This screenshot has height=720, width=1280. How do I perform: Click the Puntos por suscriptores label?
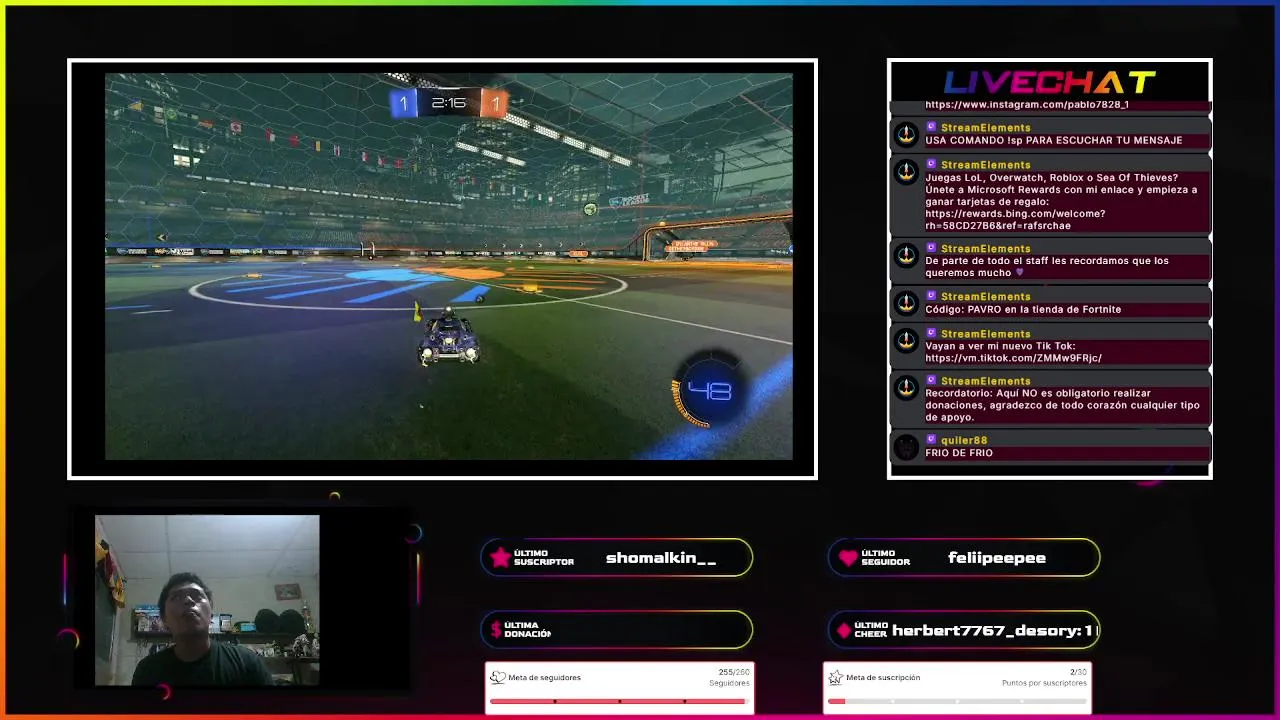1044,683
